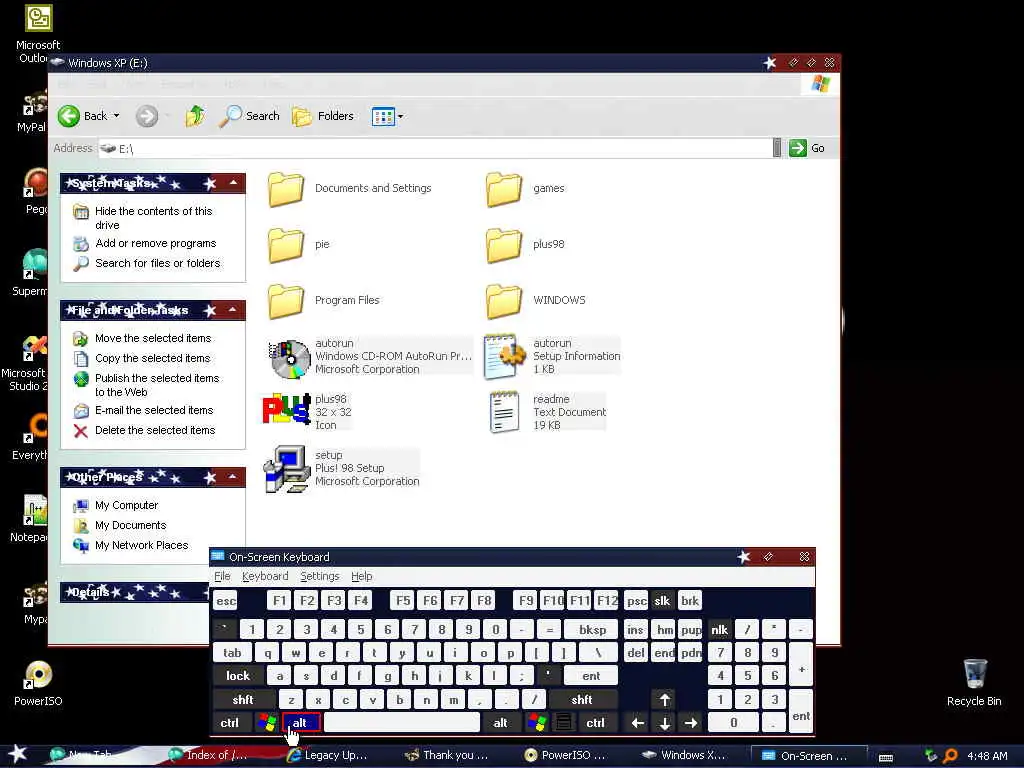This screenshot has height=768, width=1024.
Task: Select the plus98 folder icon
Action: pyautogui.click(x=504, y=245)
